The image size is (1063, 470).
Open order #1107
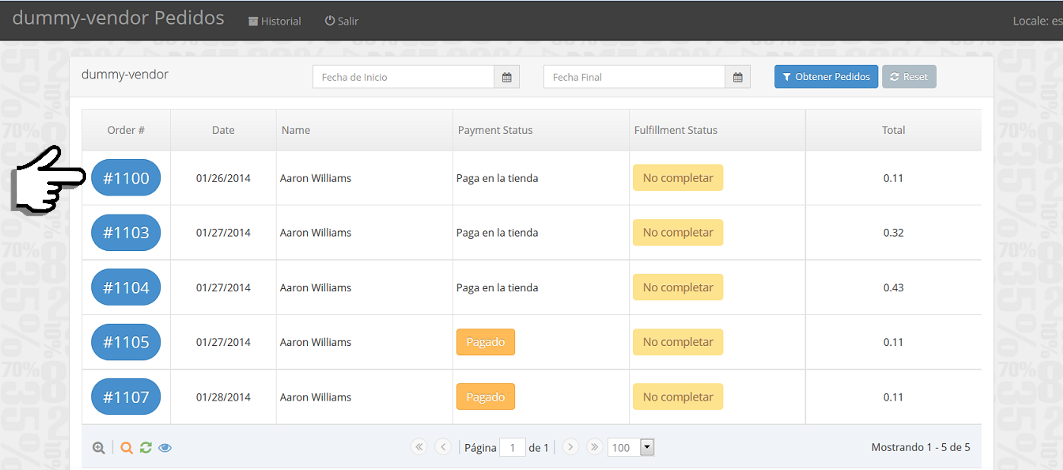[126, 397]
